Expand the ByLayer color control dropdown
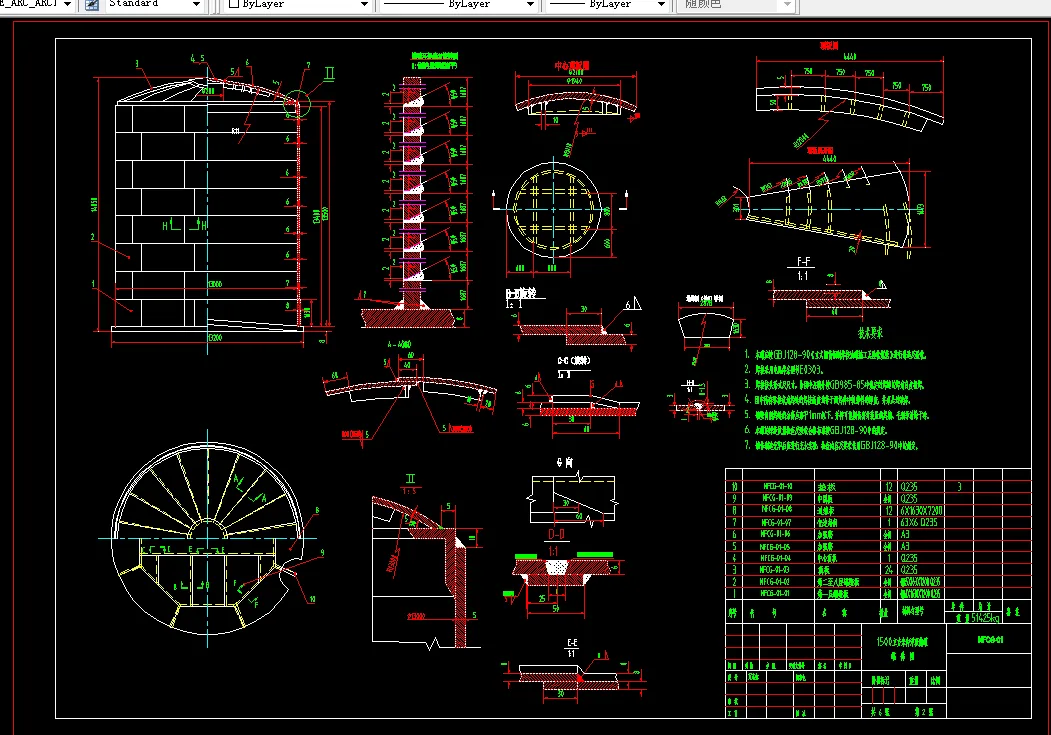This screenshot has width=1051, height=735. tap(364, 4)
